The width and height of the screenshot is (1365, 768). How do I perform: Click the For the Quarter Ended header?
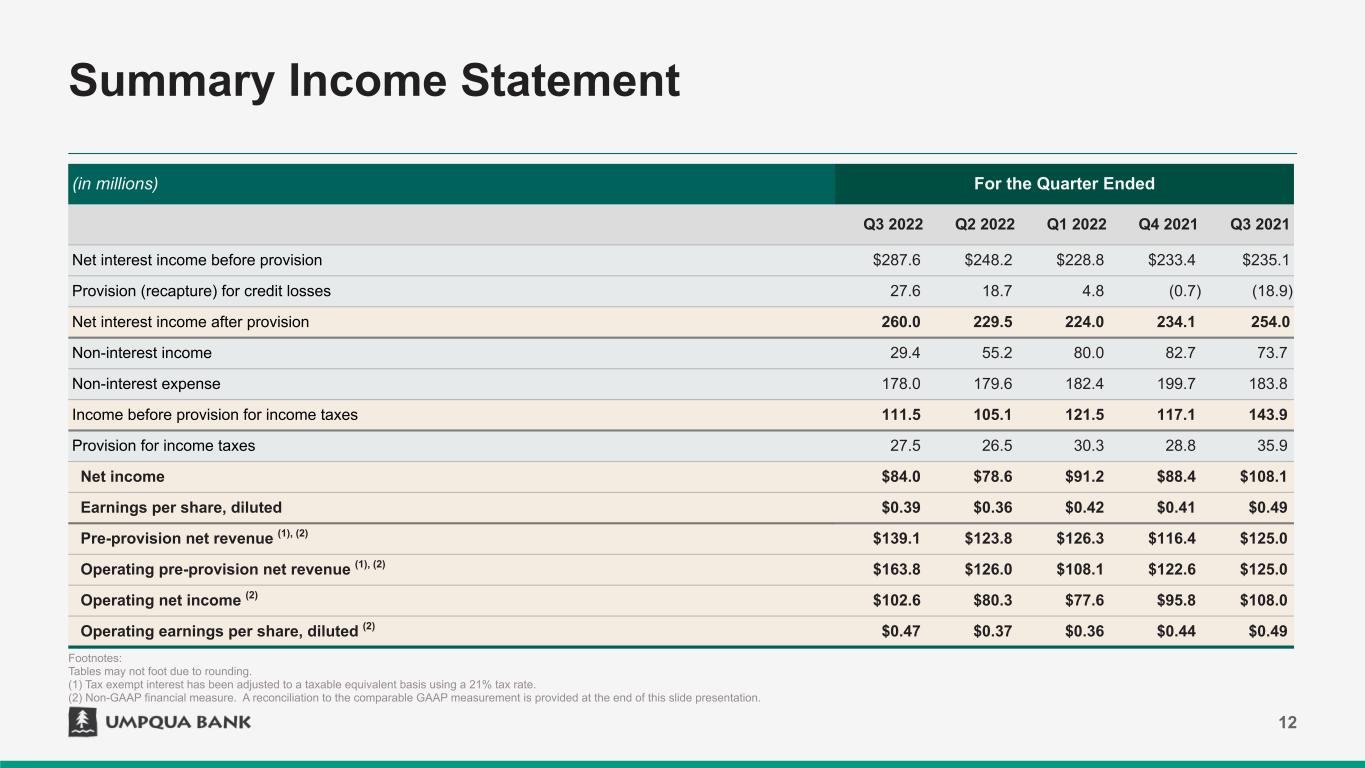[1064, 184]
